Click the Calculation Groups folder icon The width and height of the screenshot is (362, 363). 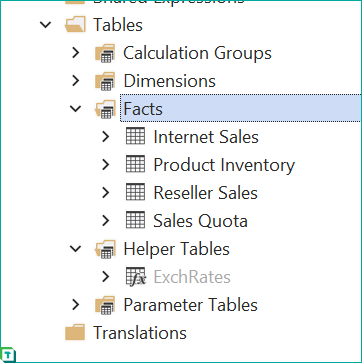click(105, 53)
